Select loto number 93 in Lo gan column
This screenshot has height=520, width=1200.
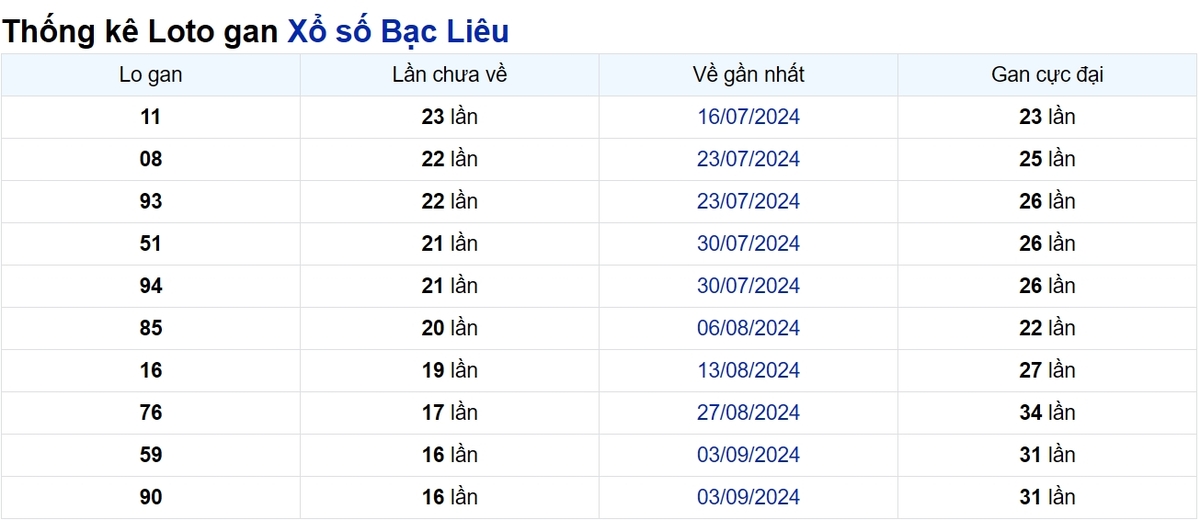pos(150,201)
